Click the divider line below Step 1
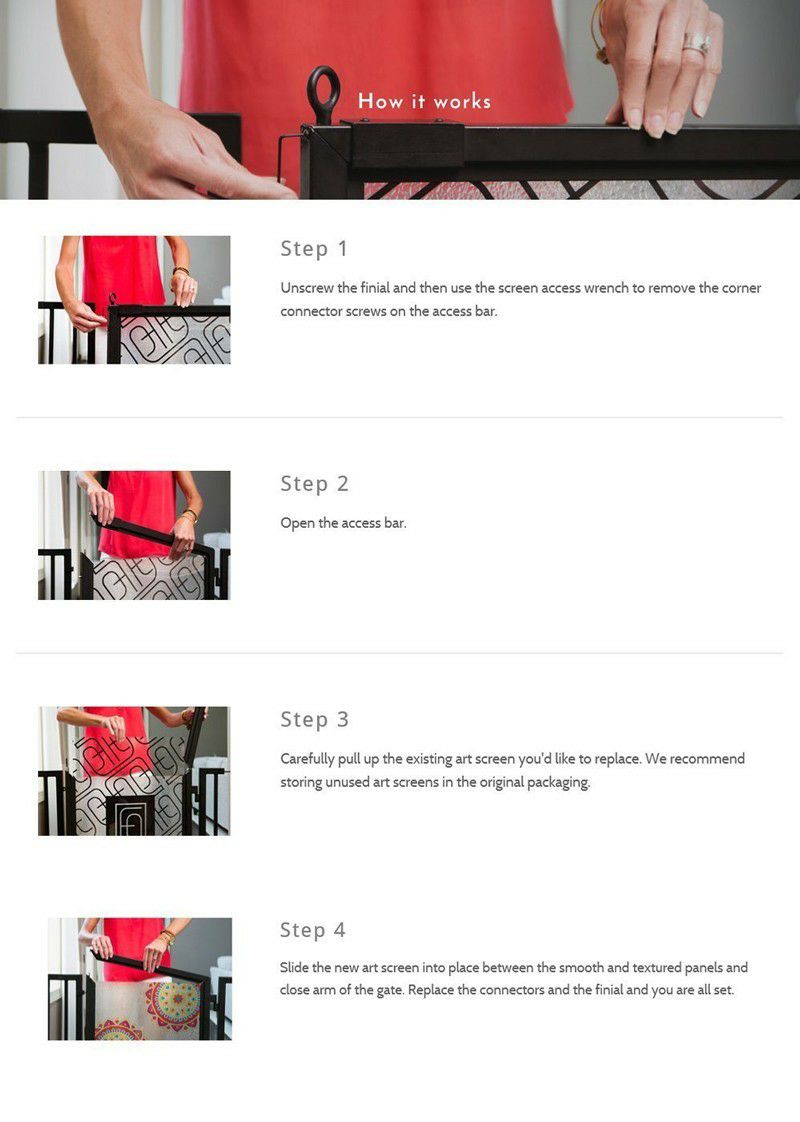Image resolution: width=800 pixels, height=1122 pixels. pos(399,417)
